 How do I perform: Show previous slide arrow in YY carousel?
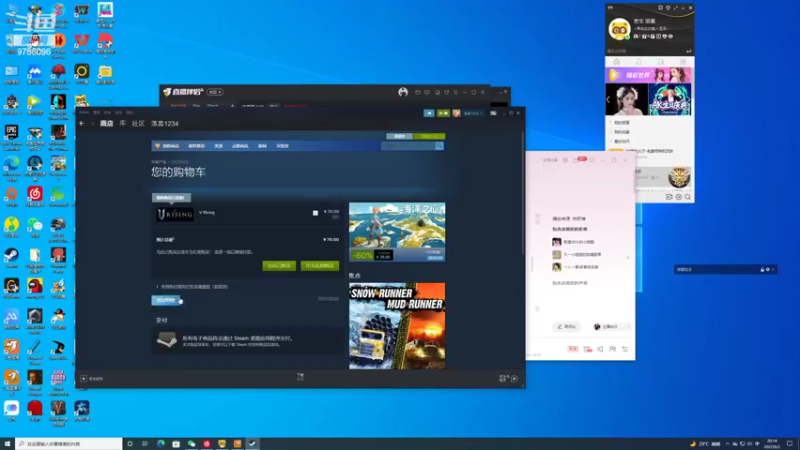tap(608, 99)
